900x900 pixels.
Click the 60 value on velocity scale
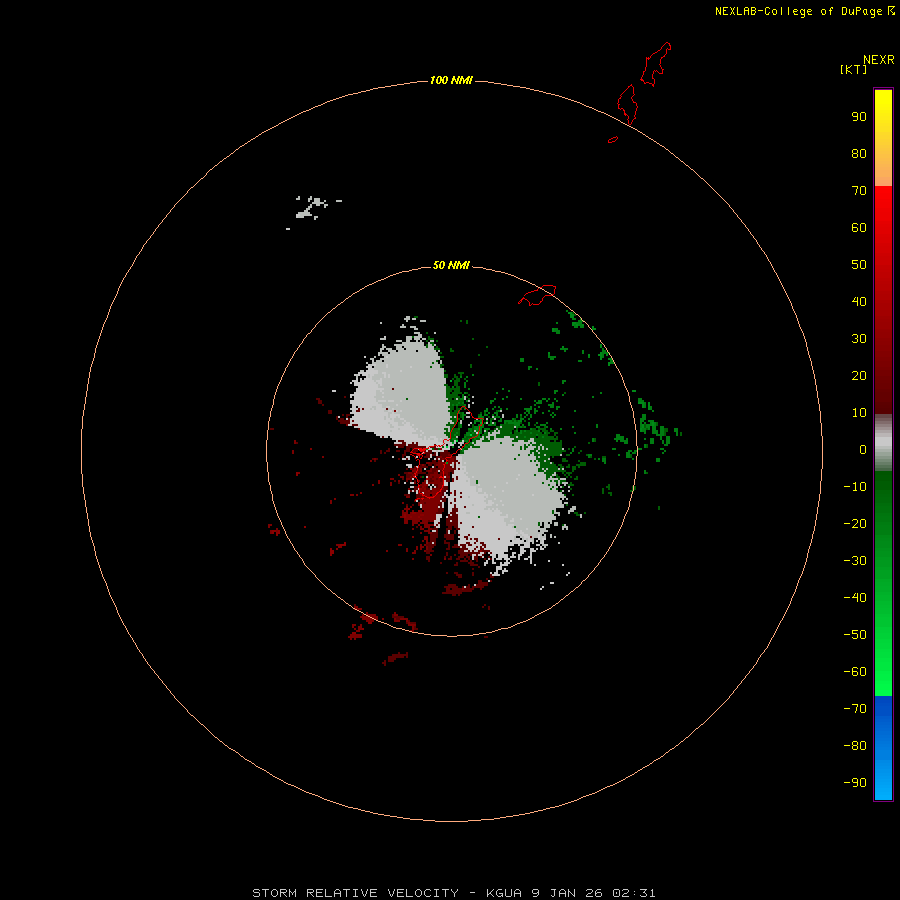(859, 228)
